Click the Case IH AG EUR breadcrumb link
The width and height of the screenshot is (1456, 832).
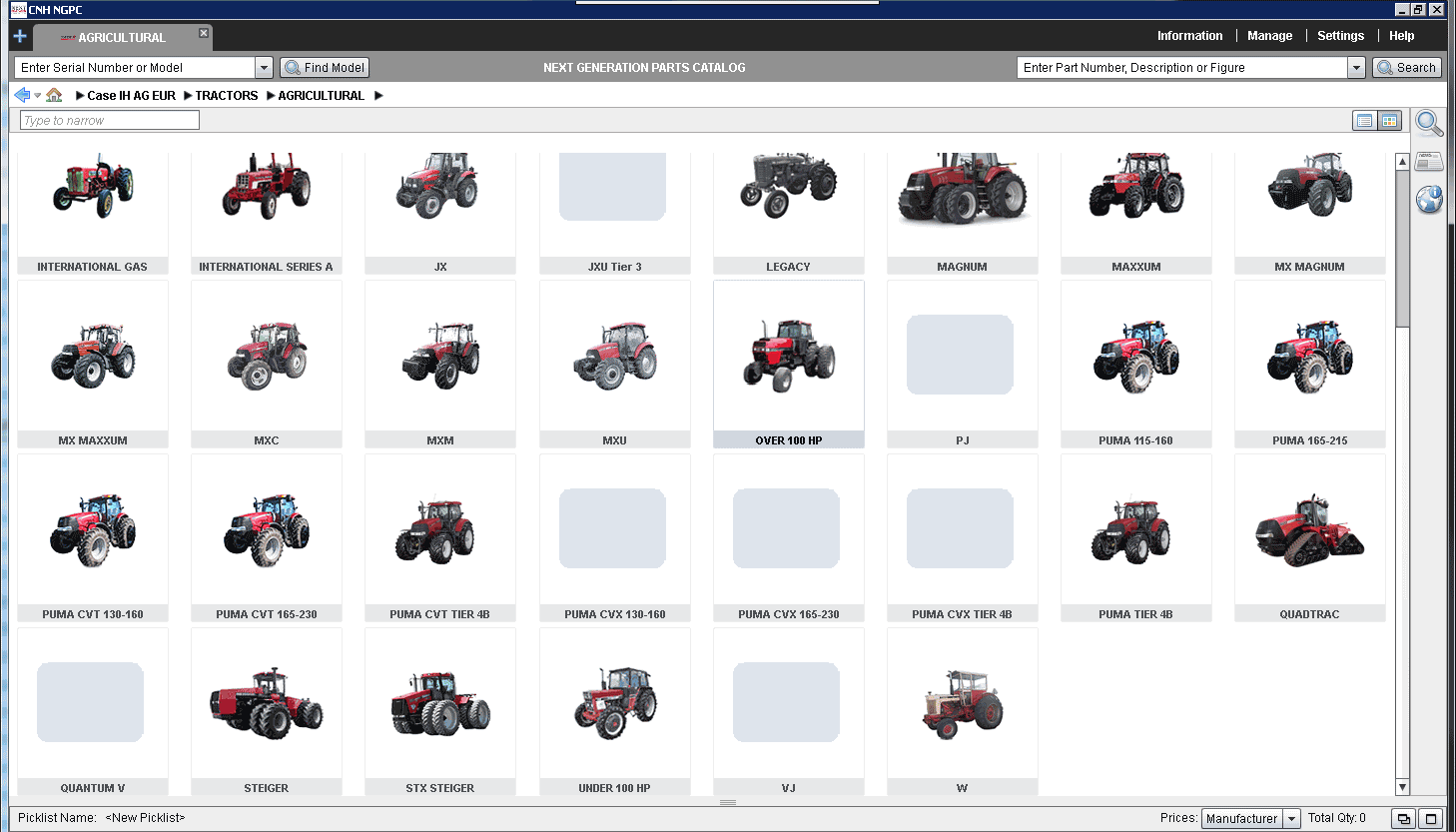(131, 96)
